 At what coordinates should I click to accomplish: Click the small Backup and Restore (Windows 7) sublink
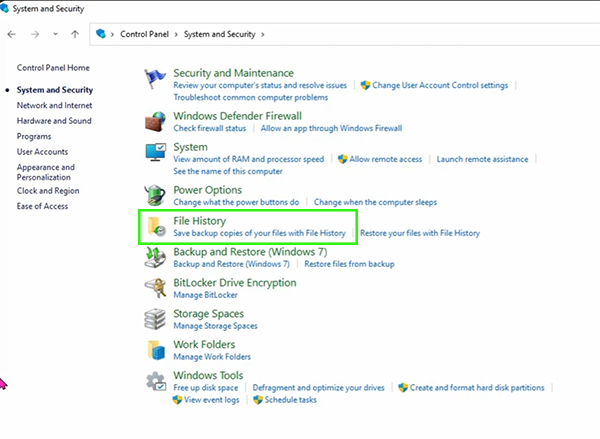pyautogui.click(x=231, y=264)
